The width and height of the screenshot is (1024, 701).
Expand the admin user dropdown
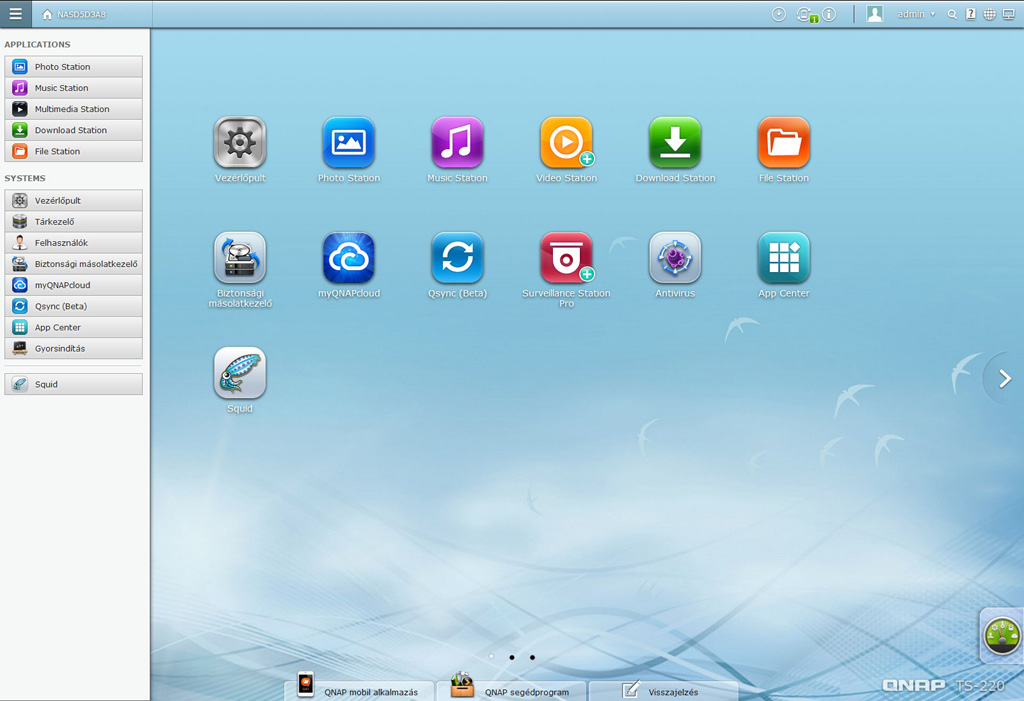point(916,14)
